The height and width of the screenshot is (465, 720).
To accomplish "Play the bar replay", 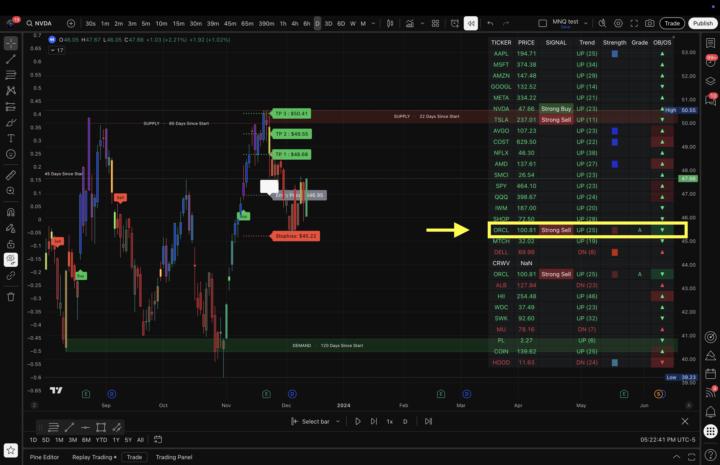I will (357, 421).
